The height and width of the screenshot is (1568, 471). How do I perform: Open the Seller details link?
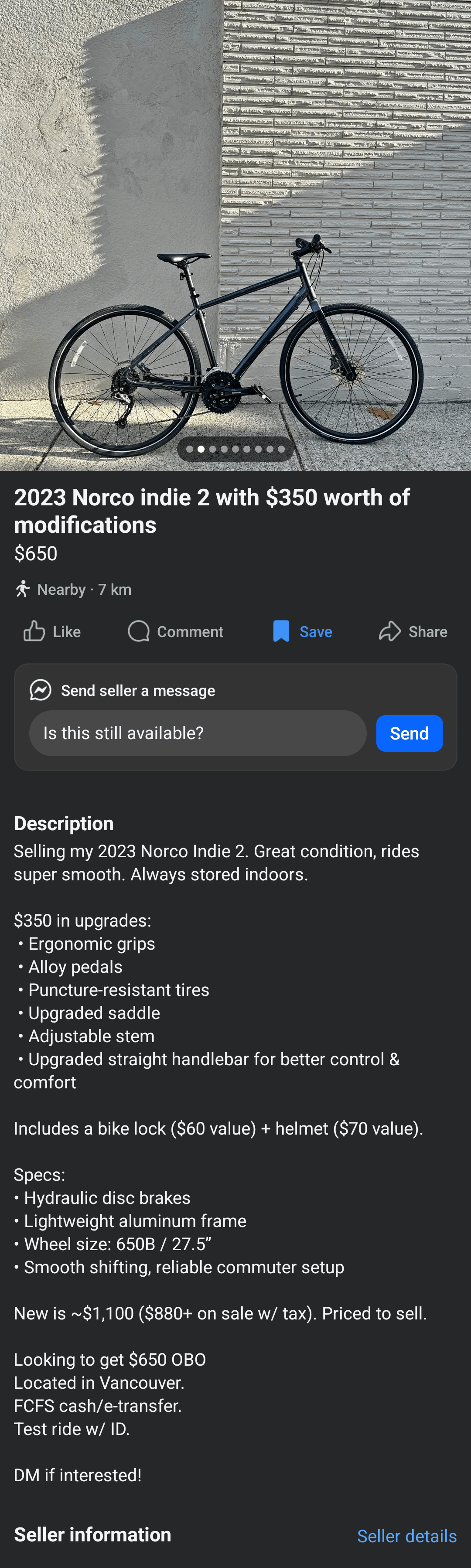pyautogui.click(x=406, y=1536)
